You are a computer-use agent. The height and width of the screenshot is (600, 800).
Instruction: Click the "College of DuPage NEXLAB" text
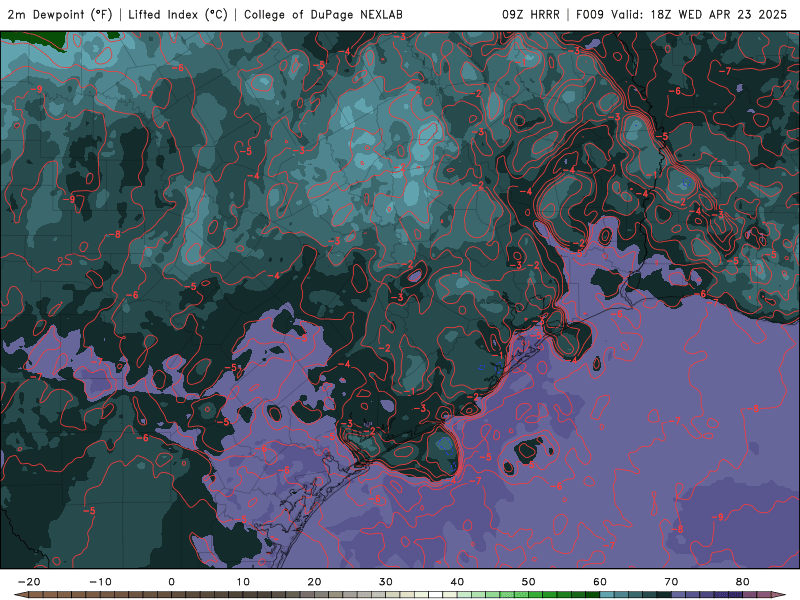323,14
